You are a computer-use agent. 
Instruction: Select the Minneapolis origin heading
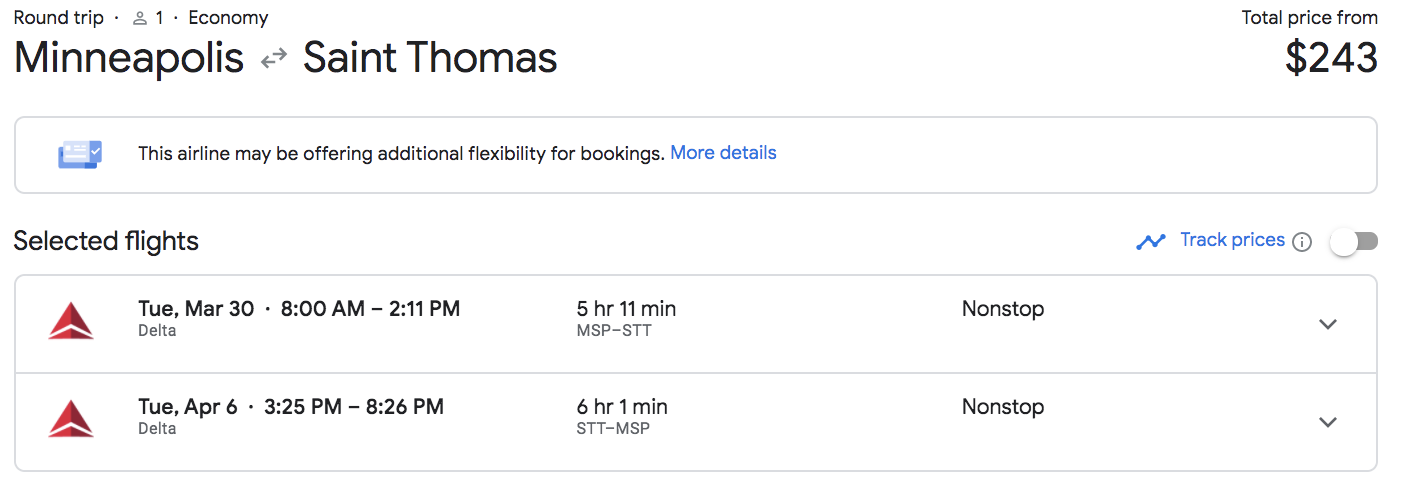tap(129, 58)
